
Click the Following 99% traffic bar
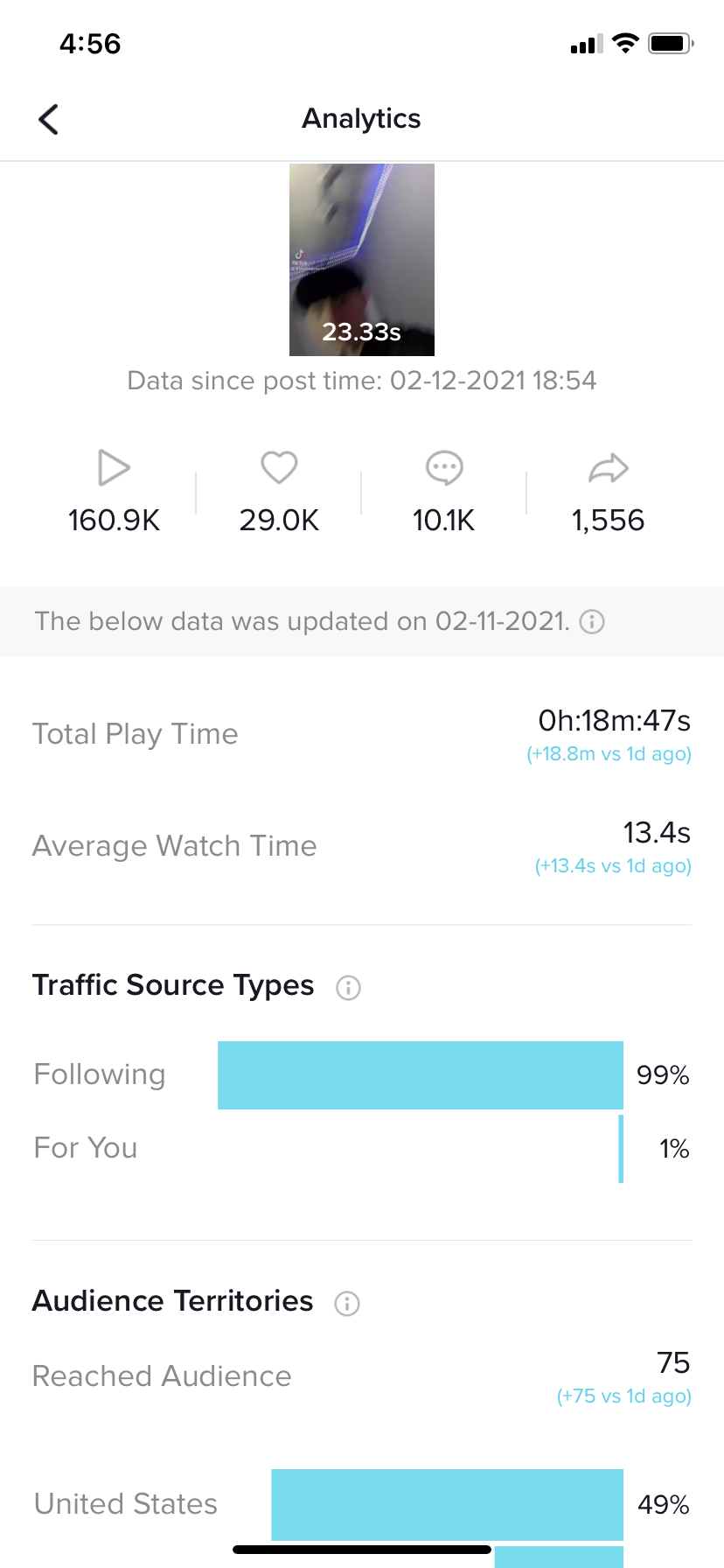[420, 1074]
